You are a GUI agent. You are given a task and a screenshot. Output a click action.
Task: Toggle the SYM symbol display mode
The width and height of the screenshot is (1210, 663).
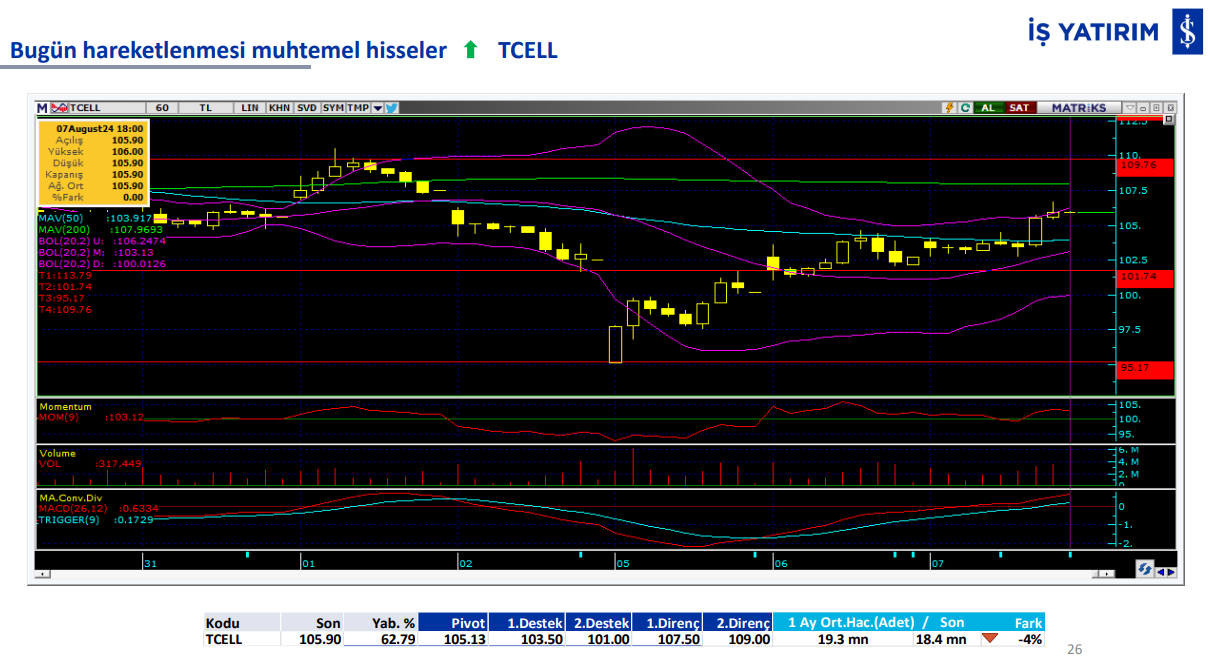tap(332, 107)
